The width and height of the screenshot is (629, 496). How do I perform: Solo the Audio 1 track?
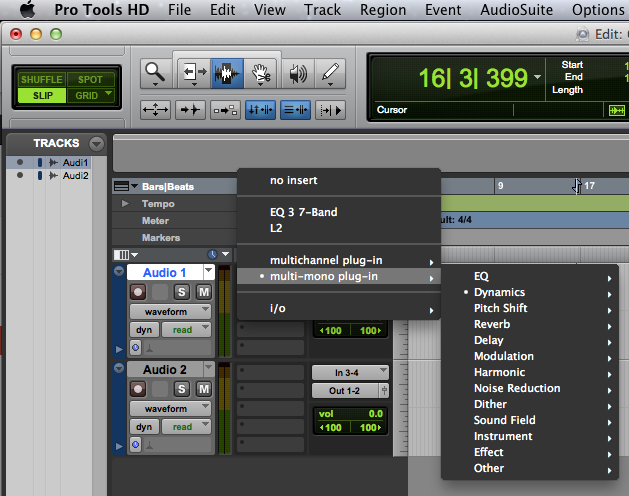[x=181, y=292]
